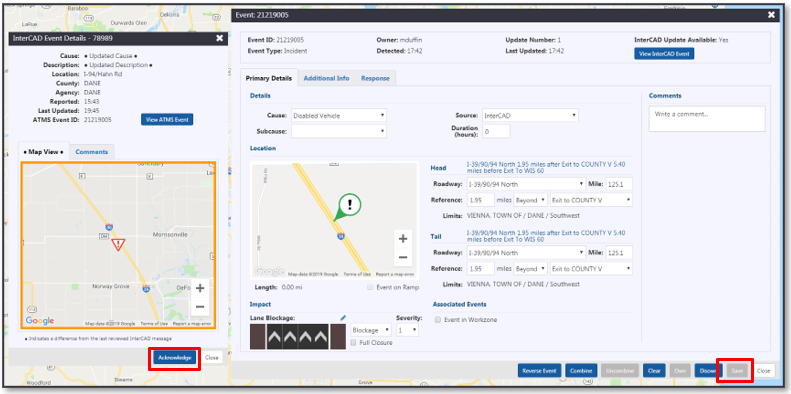Click the pencil icon beside Lane Blockage
The width and height of the screenshot is (791, 394).
[344, 318]
